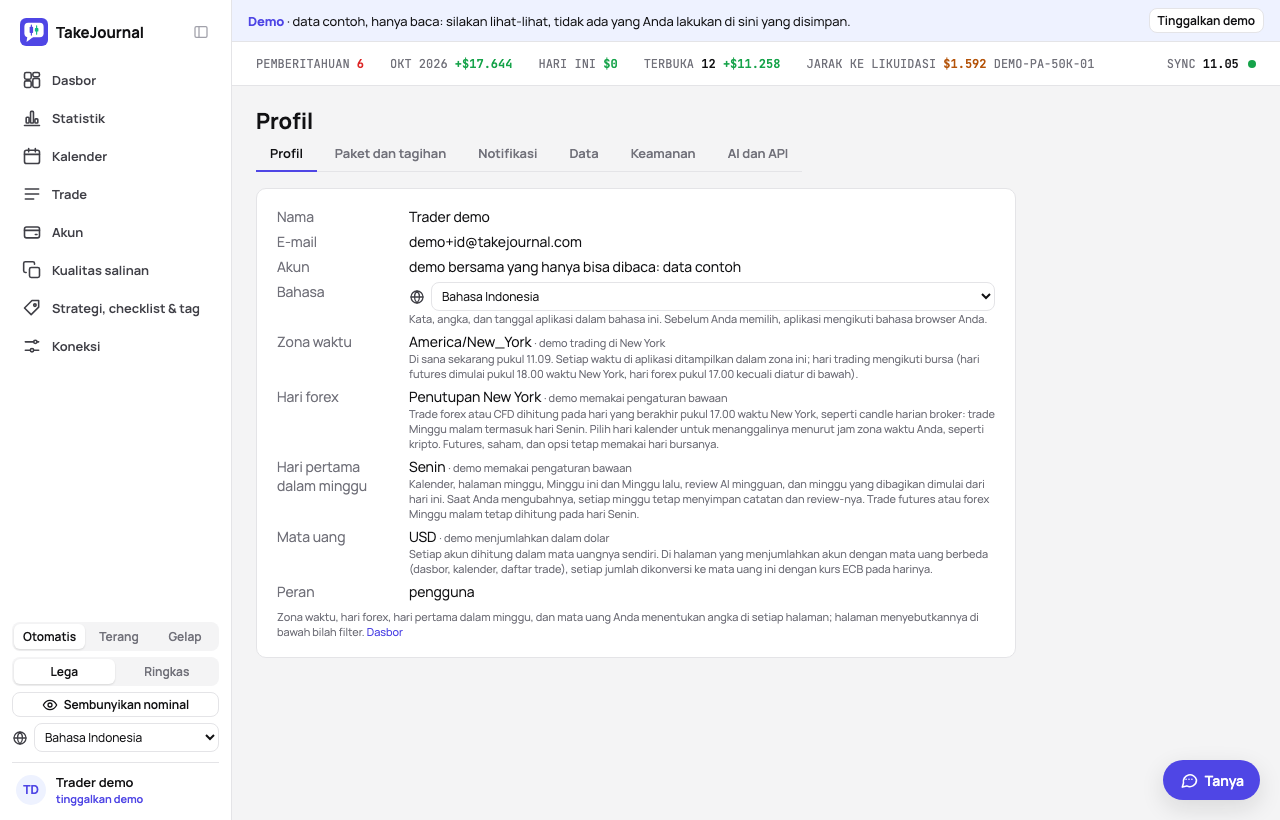This screenshot has width=1280, height=820.
Task: Open the Tanya chat button
Action: (1211, 781)
